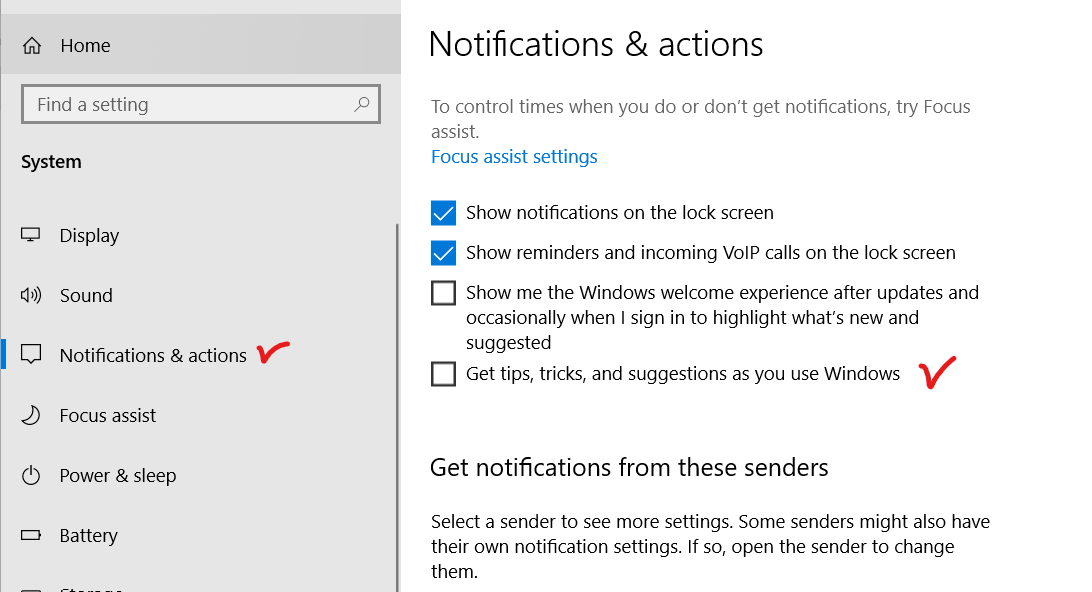Image resolution: width=1092 pixels, height=592 pixels.
Task: Select the Notifications & actions label text
Action: [153, 355]
